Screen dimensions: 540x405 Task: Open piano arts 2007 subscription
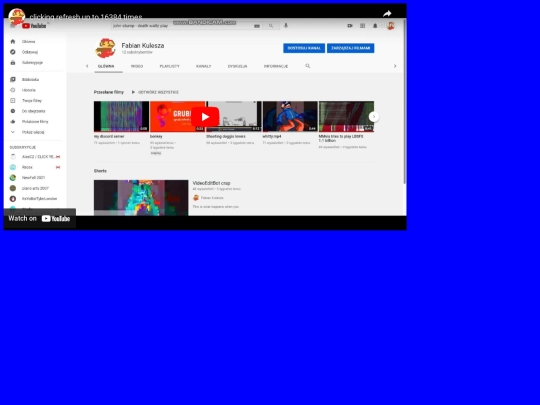coord(35,188)
